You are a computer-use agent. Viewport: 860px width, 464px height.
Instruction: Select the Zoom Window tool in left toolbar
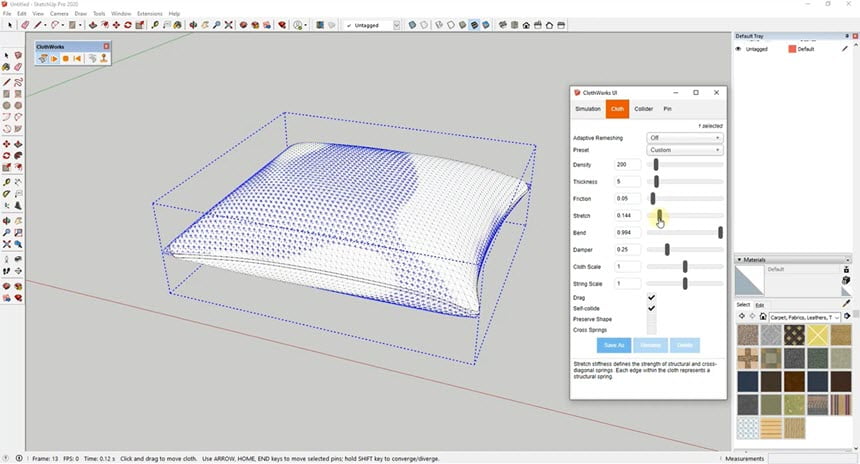tap(18, 232)
